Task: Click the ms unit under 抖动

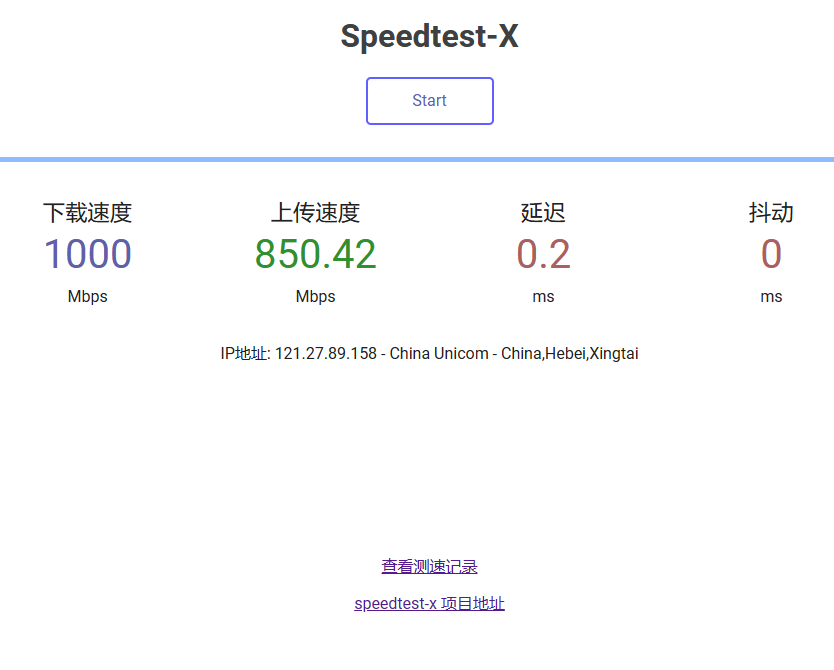Action: tap(771, 297)
